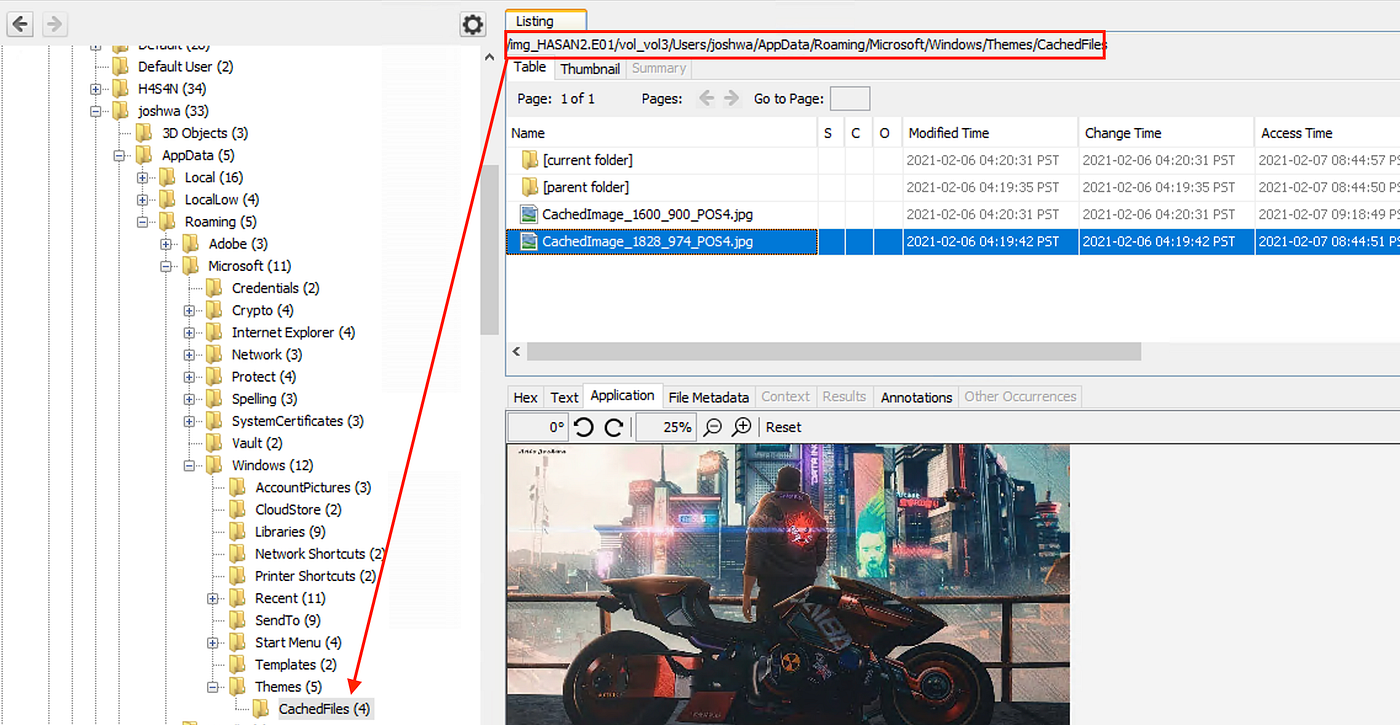Screen dimensions: 1400x725
Task: Click the Go to Page input field
Action: 850,98
